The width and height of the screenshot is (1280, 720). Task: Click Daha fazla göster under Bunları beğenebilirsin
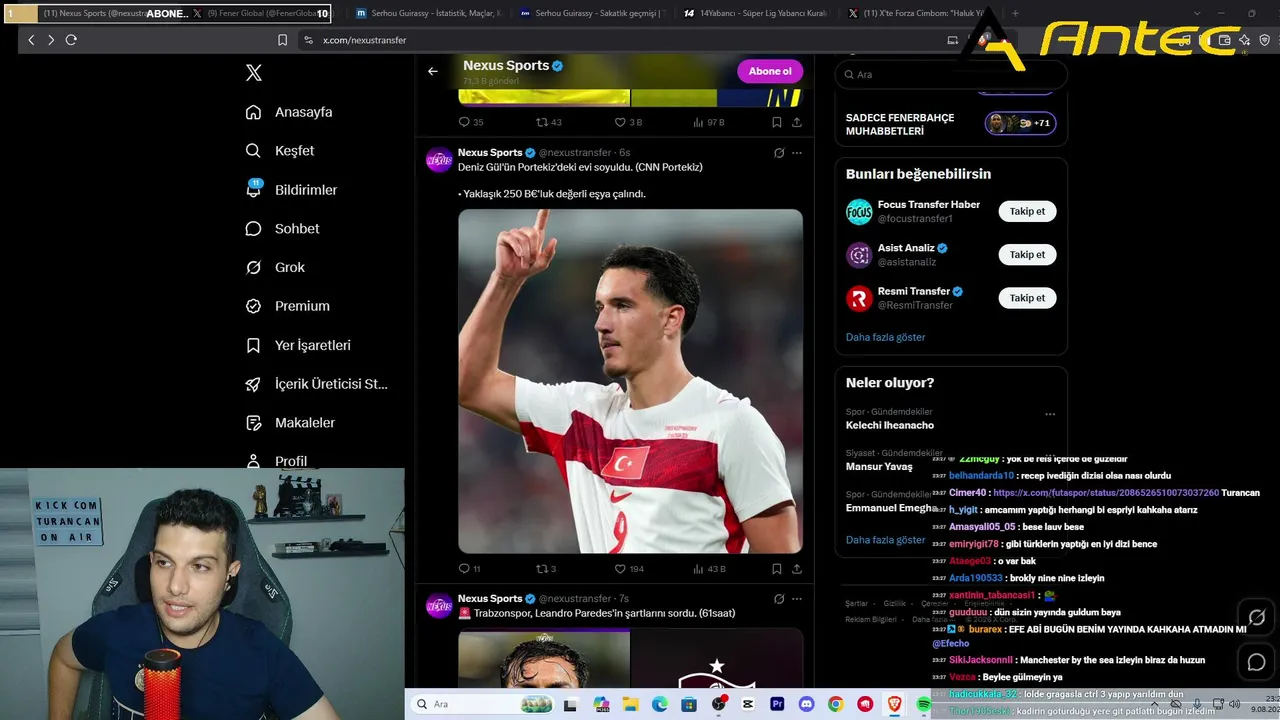point(885,337)
